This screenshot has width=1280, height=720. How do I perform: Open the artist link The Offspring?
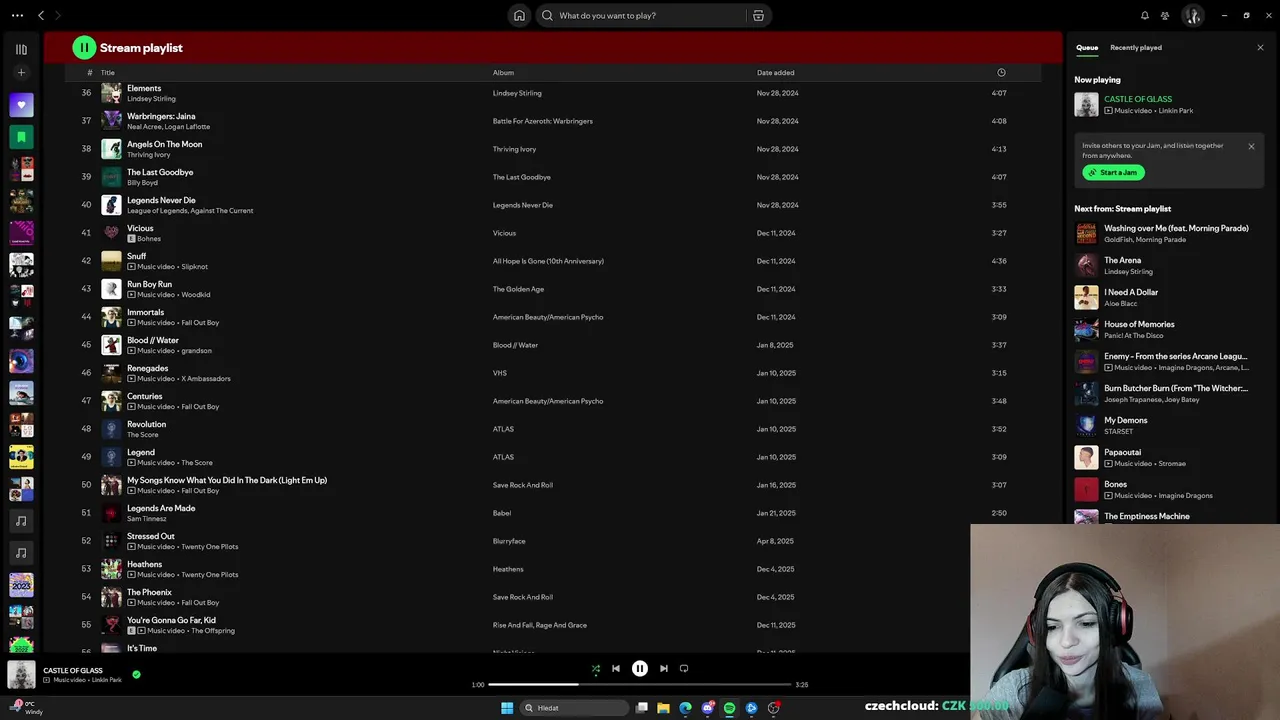pos(213,631)
